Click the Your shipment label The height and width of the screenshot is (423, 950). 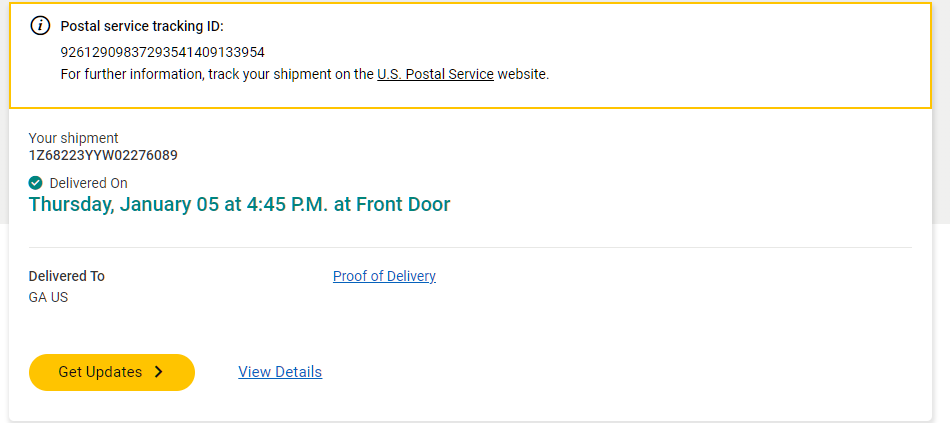pos(73,138)
